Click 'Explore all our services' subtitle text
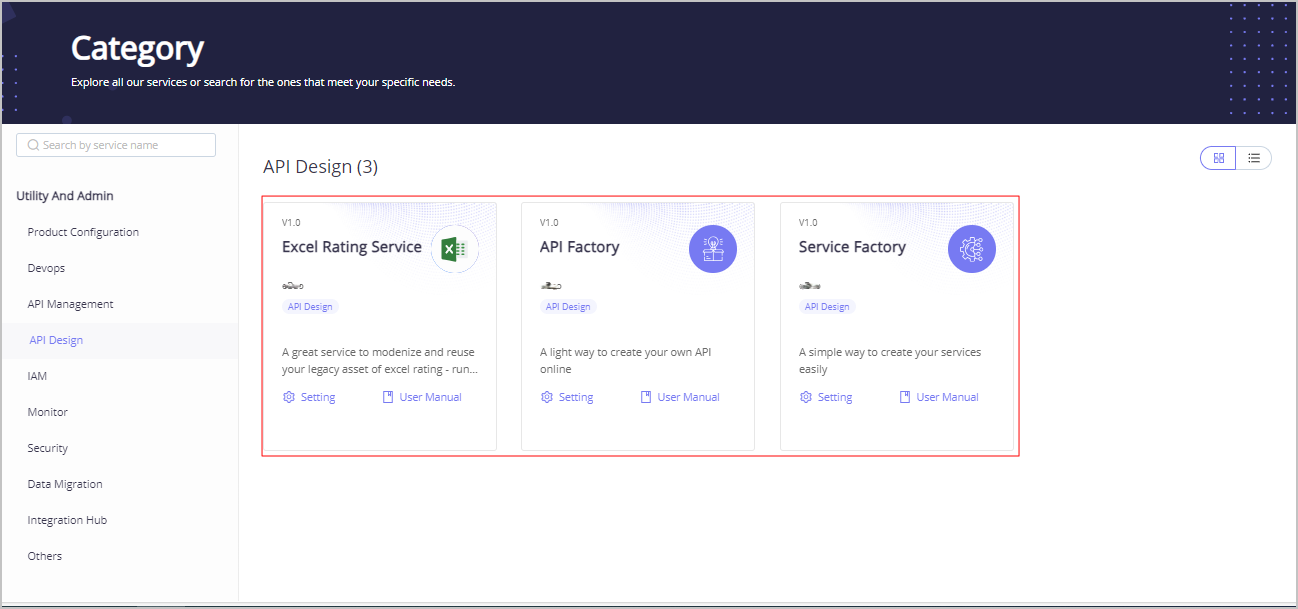 (263, 82)
